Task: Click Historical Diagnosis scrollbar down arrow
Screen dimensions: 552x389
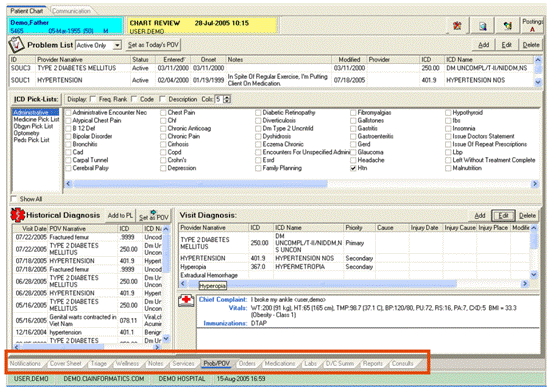Action: pos(166,339)
